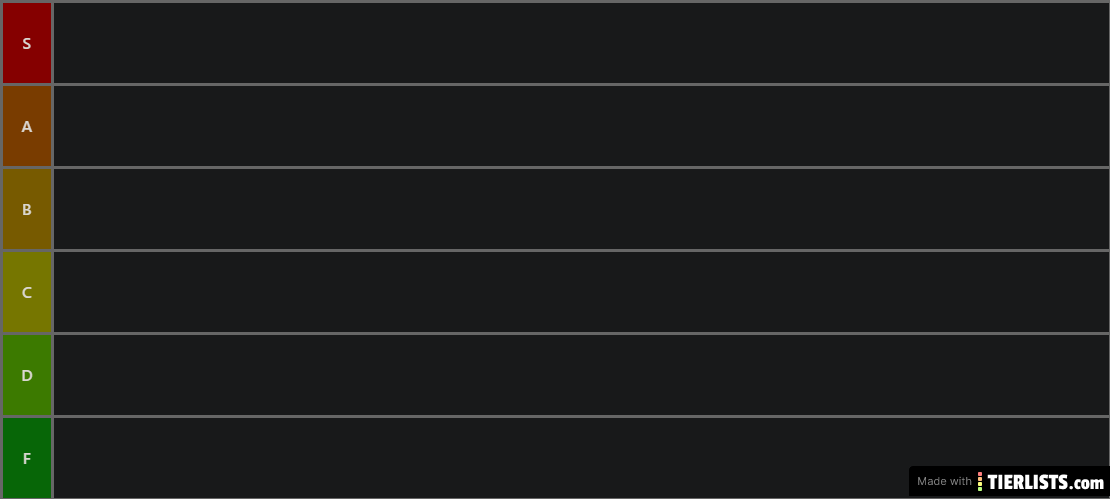Select the dark green F tier label
Image resolution: width=1110 pixels, height=499 pixels.
point(27,458)
